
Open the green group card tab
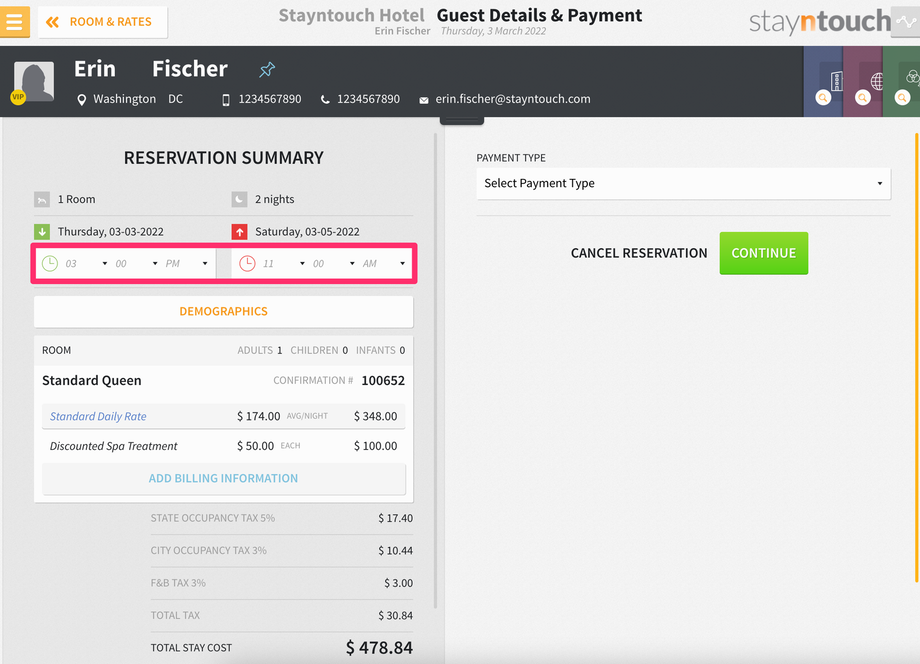[901, 82]
